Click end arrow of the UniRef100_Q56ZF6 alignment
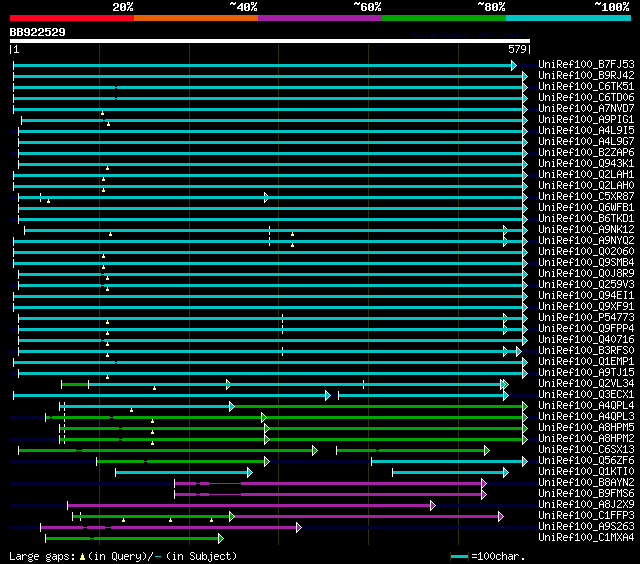640x564 pixels. (523, 461)
